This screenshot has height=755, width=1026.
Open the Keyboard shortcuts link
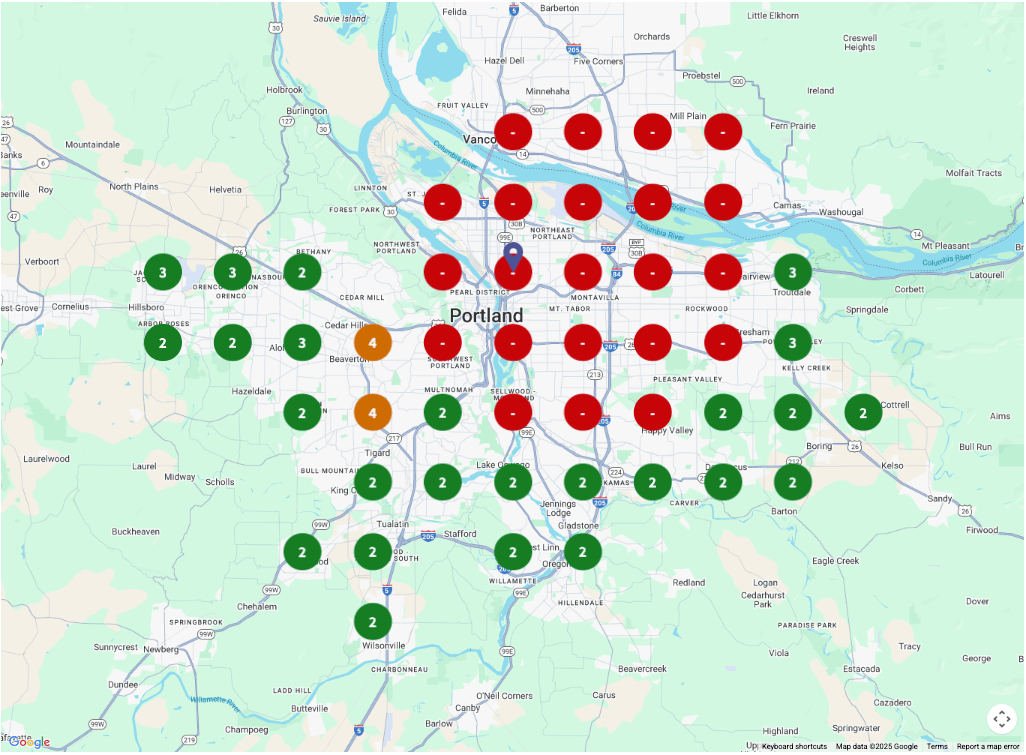[x=794, y=746]
